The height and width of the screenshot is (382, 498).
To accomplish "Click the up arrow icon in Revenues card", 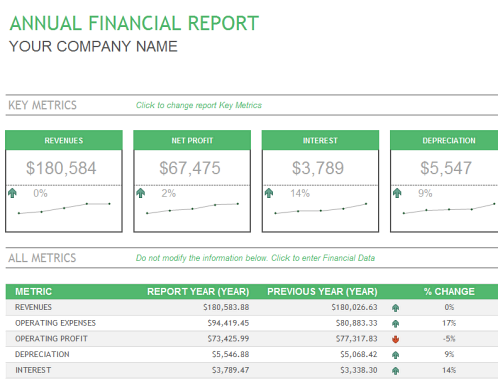I will pos(12,193).
